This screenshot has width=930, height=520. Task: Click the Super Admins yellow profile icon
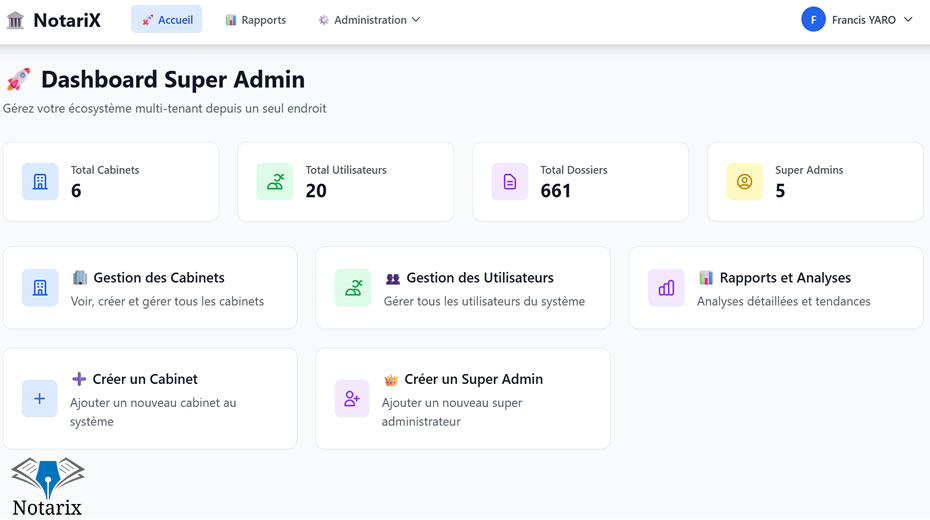[x=744, y=182]
